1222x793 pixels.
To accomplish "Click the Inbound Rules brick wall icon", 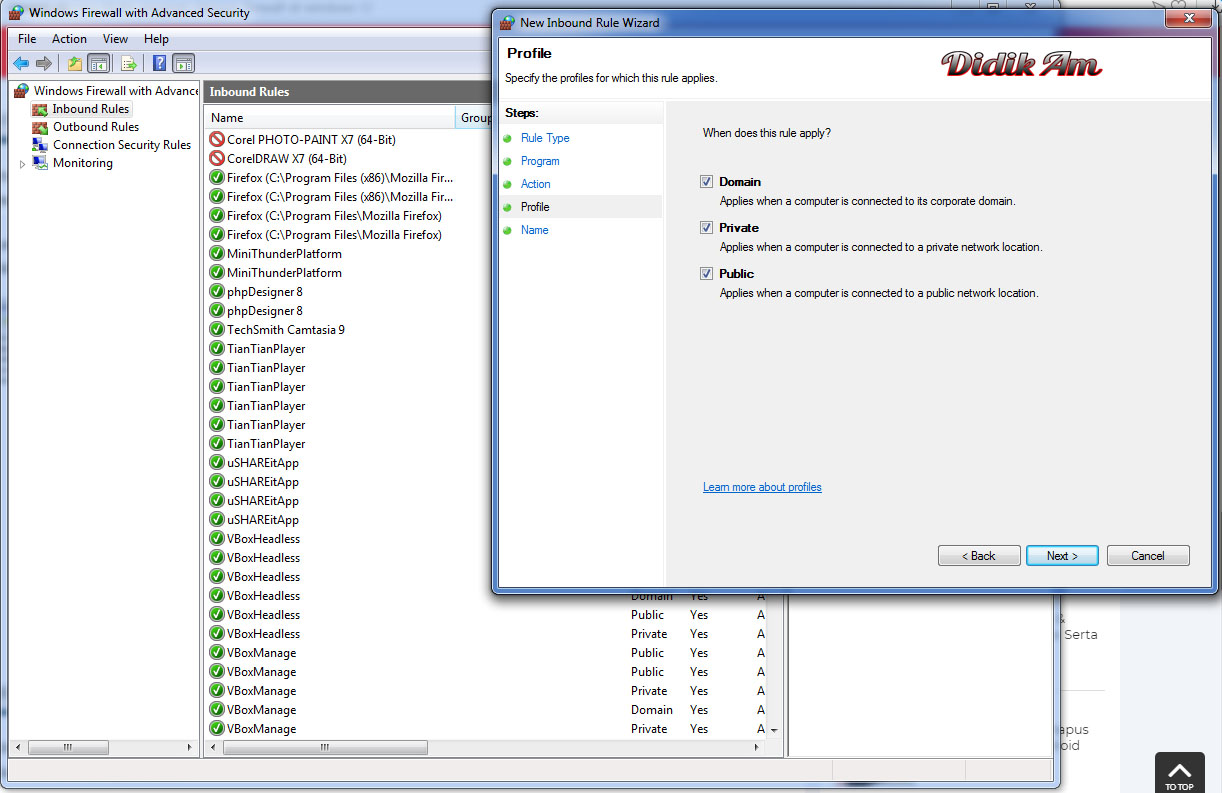I will [x=40, y=109].
